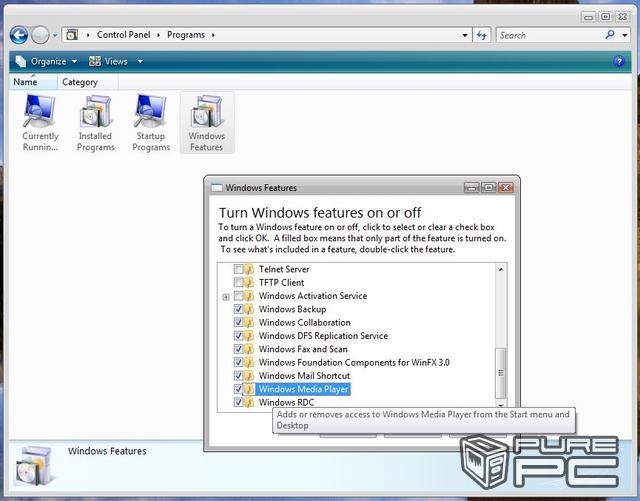Click the Control Panel breadcrumb
Screen dimensions: 640x501
(x=124, y=35)
